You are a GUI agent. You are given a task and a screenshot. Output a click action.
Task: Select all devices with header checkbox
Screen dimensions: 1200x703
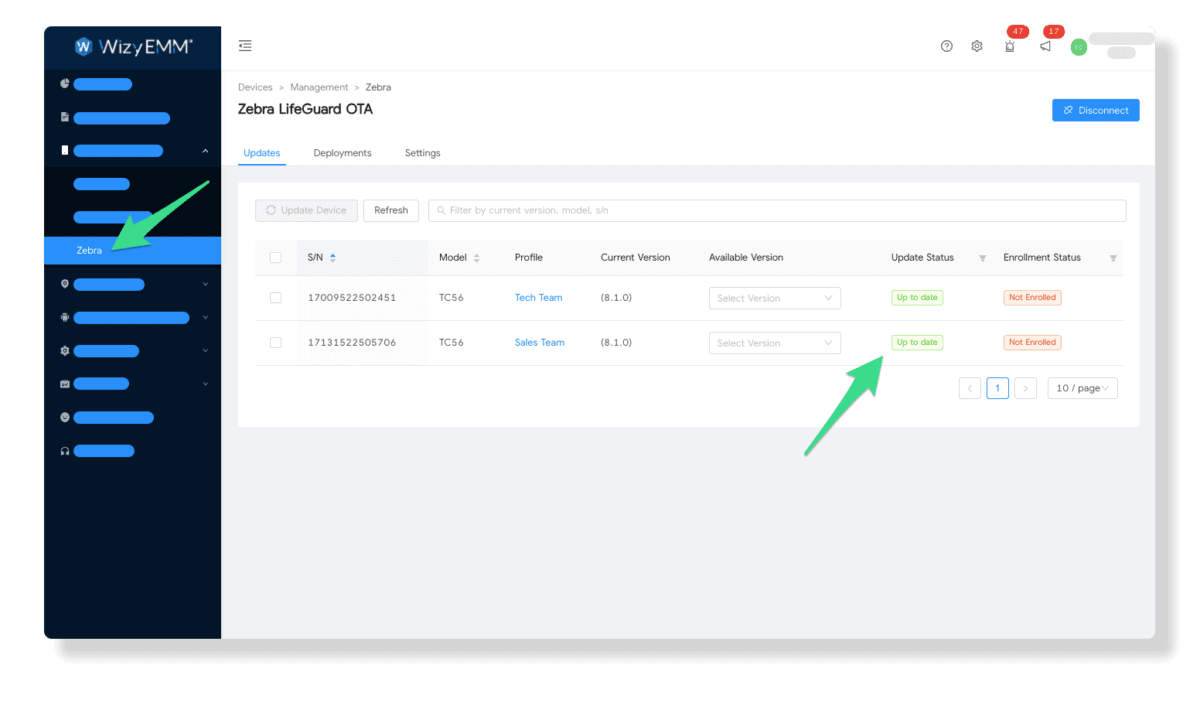[x=276, y=258]
